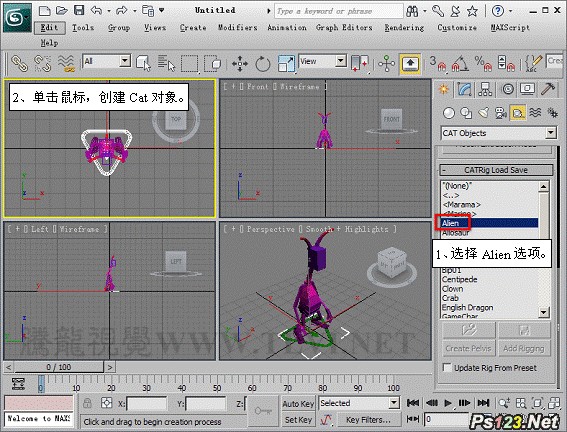Click the Play Animation button
The image size is (567, 432).
tap(448, 403)
